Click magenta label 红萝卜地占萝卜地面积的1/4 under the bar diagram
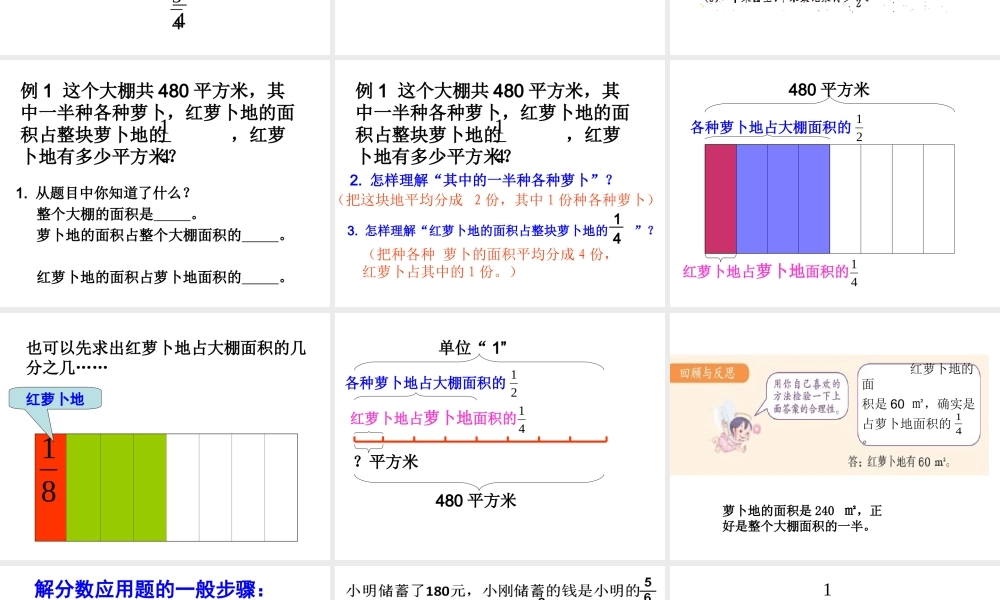 pyautogui.click(x=770, y=272)
